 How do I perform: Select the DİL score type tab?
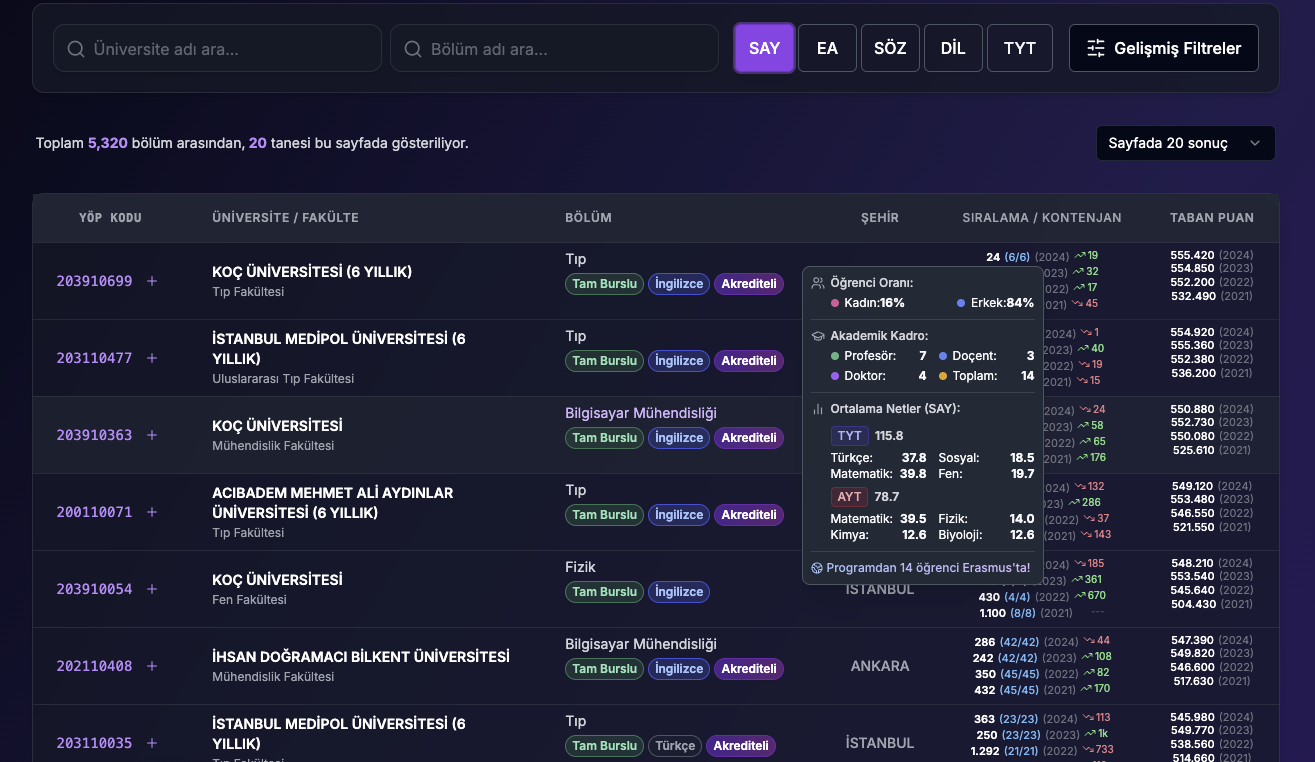(x=953, y=48)
